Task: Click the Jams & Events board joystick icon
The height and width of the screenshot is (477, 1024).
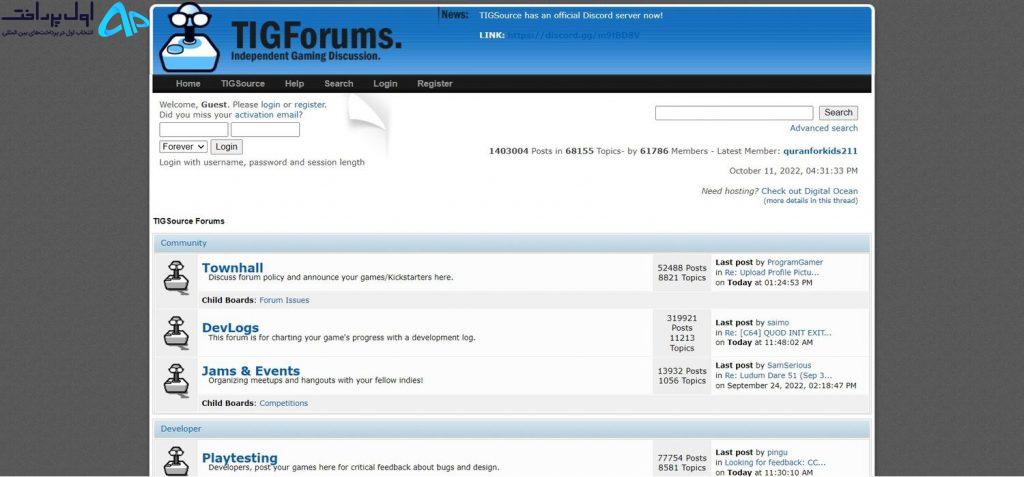Action: tap(176, 380)
